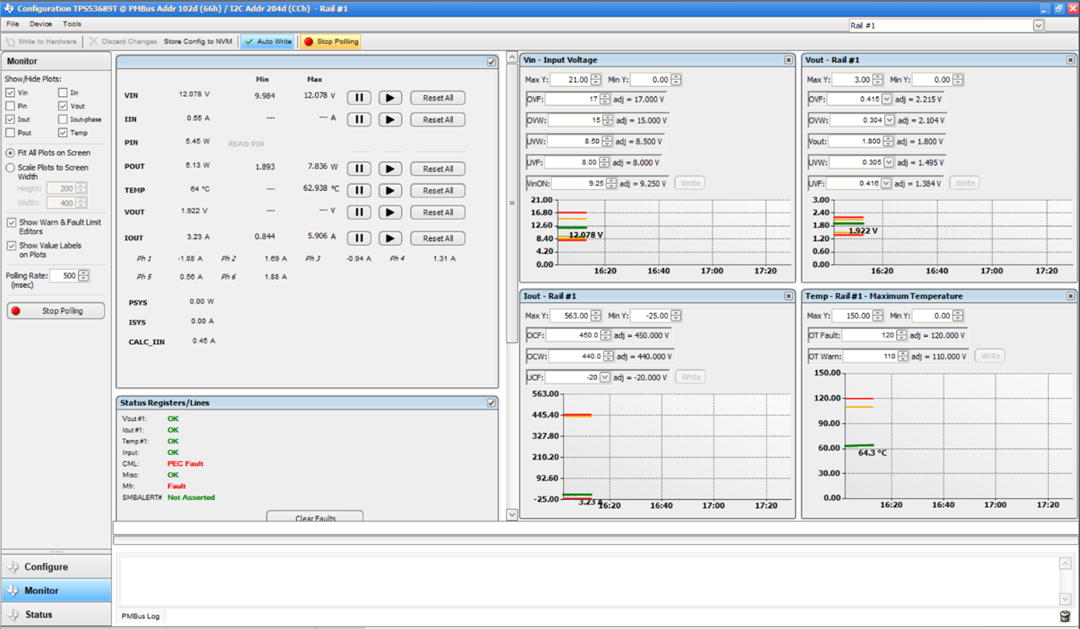Click the PMBus Log tab
Viewport: 1080px width, 629px height.
tap(141, 616)
